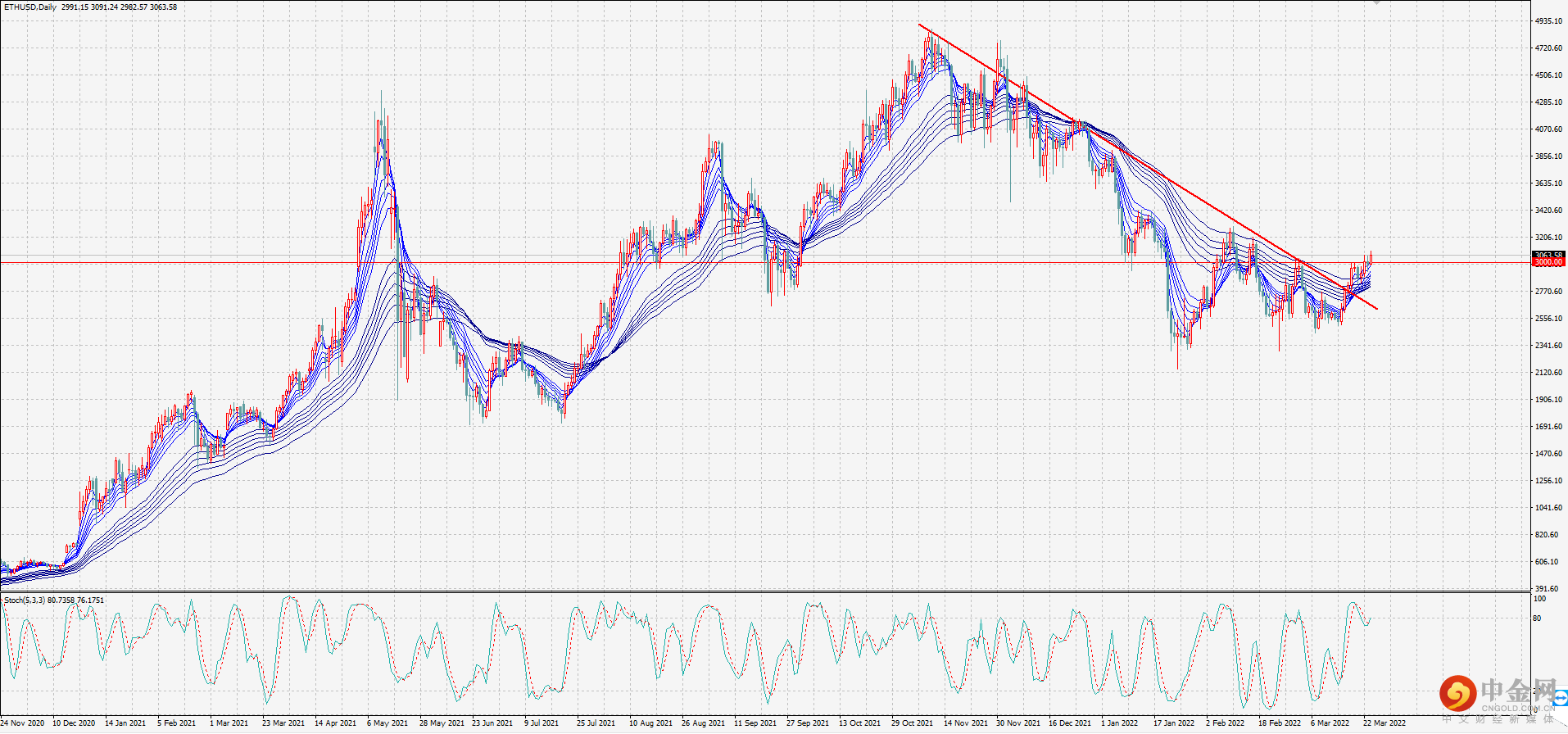
Task: Click the 11 Sep 2021 date label
Action: coord(755,723)
